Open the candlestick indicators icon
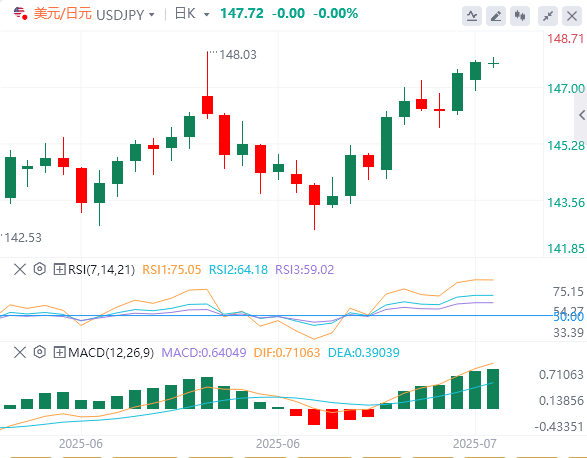 tap(520, 16)
